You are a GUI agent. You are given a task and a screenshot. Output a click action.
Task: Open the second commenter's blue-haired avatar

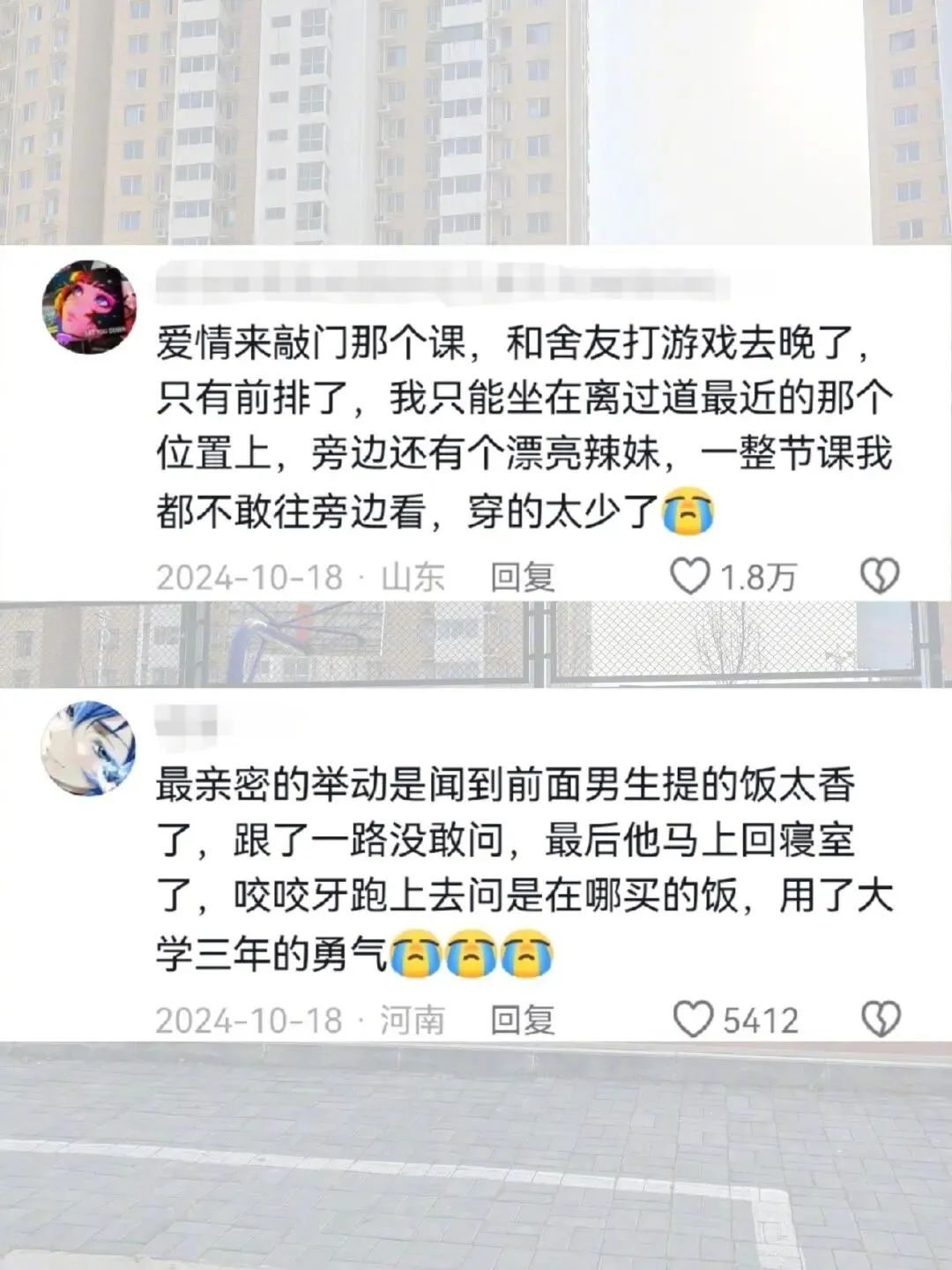click(x=89, y=749)
